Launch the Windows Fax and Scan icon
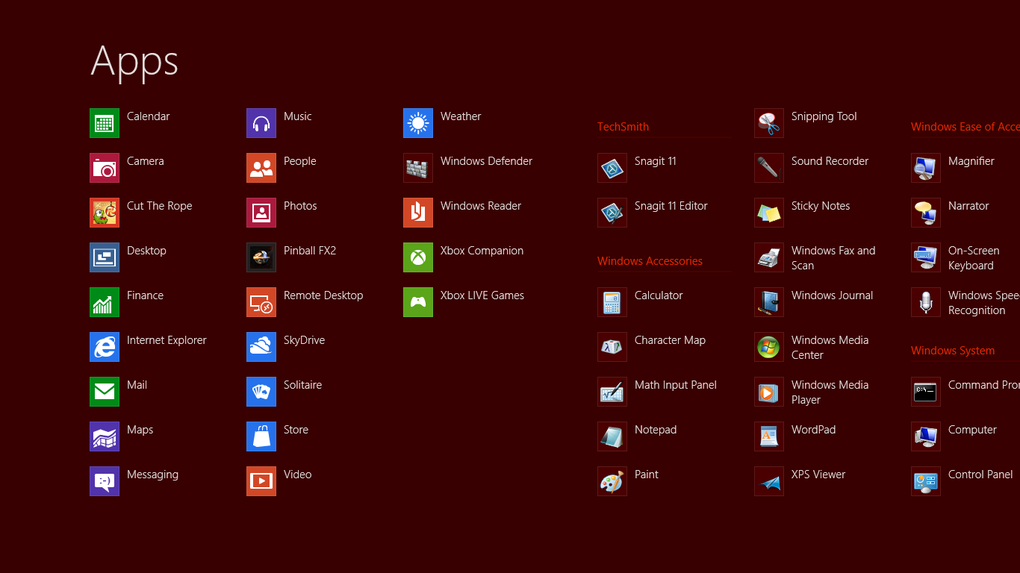 (769, 258)
